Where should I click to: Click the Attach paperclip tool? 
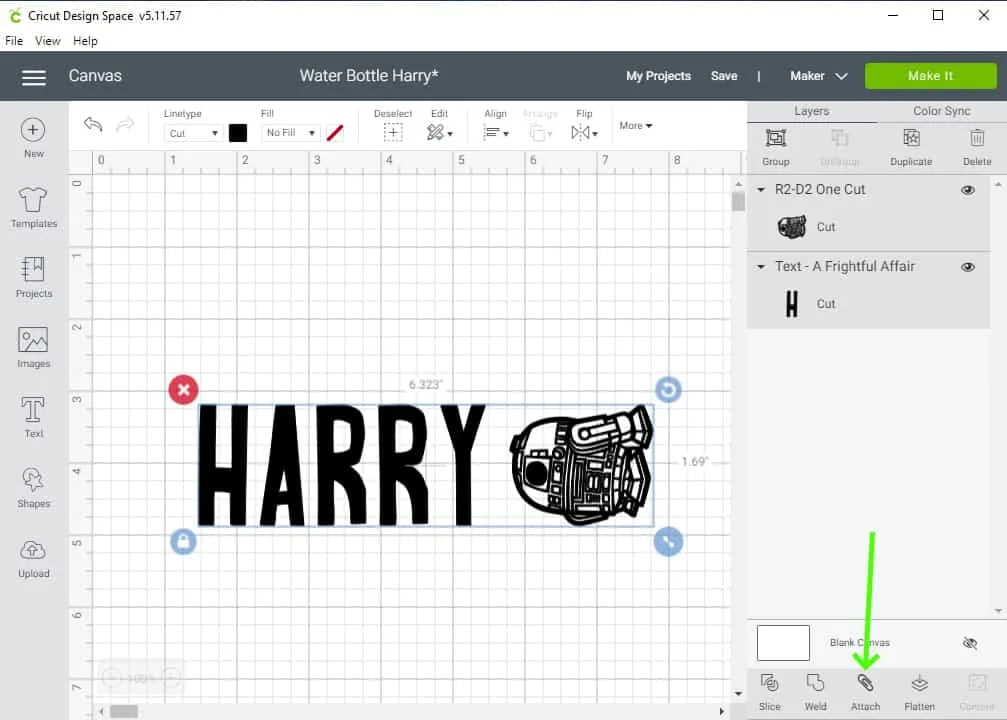click(866, 692)
